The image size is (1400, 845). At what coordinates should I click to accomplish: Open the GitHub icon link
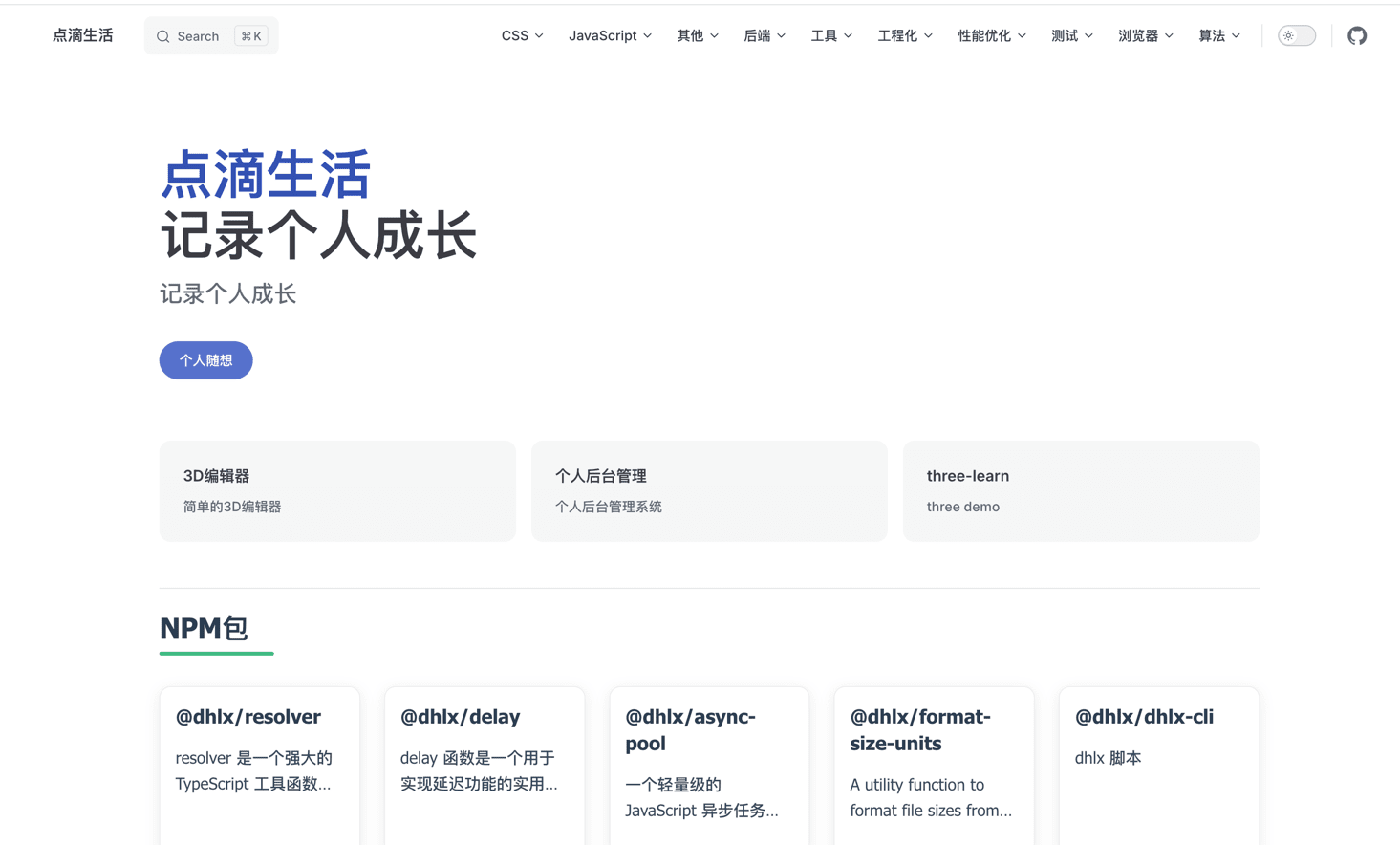pyautogui.click(x=1356, y=36)
